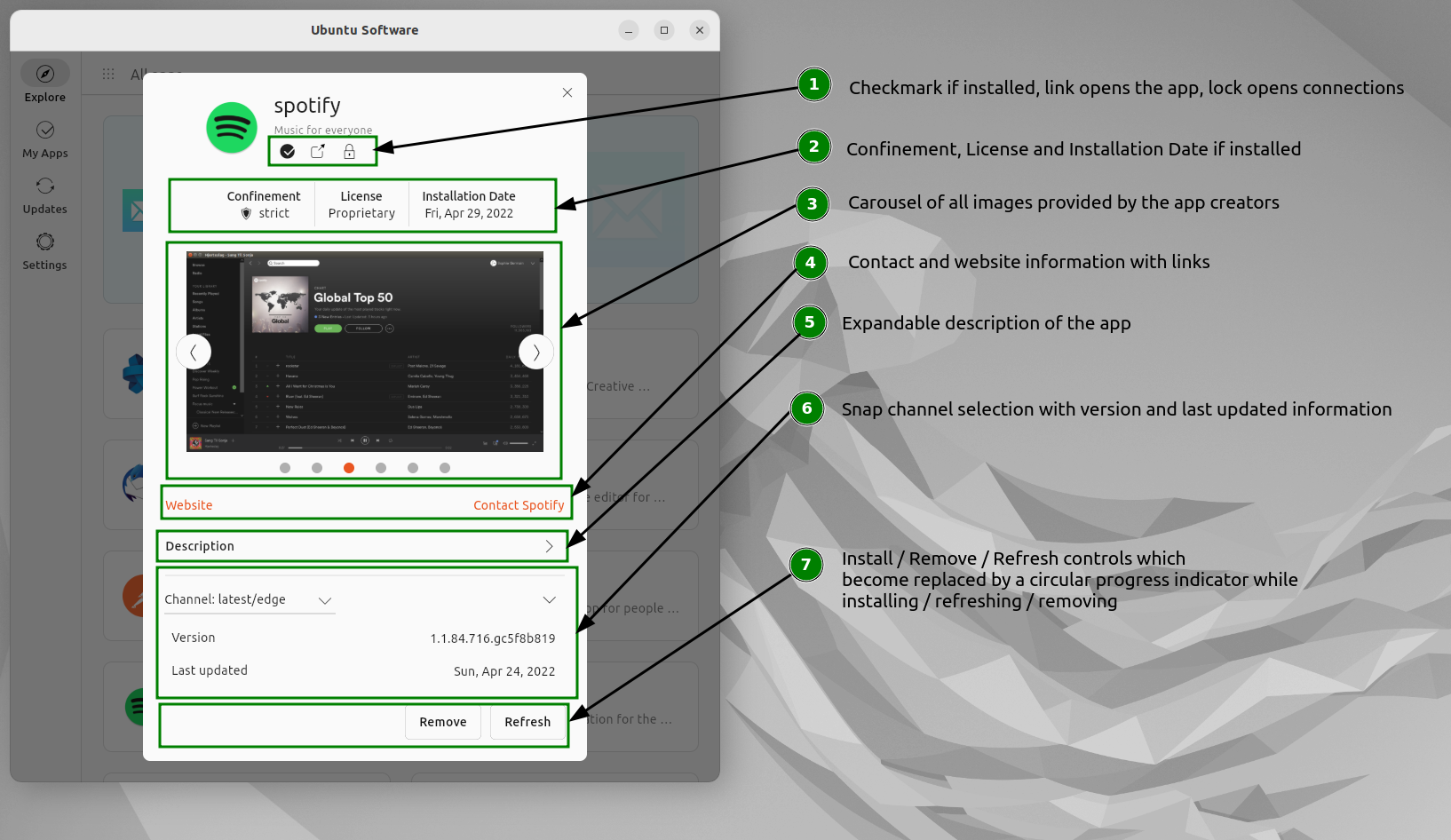Select the sixth carousel dot
Viewport: 1451px width, 840px height.
(445, 468)
